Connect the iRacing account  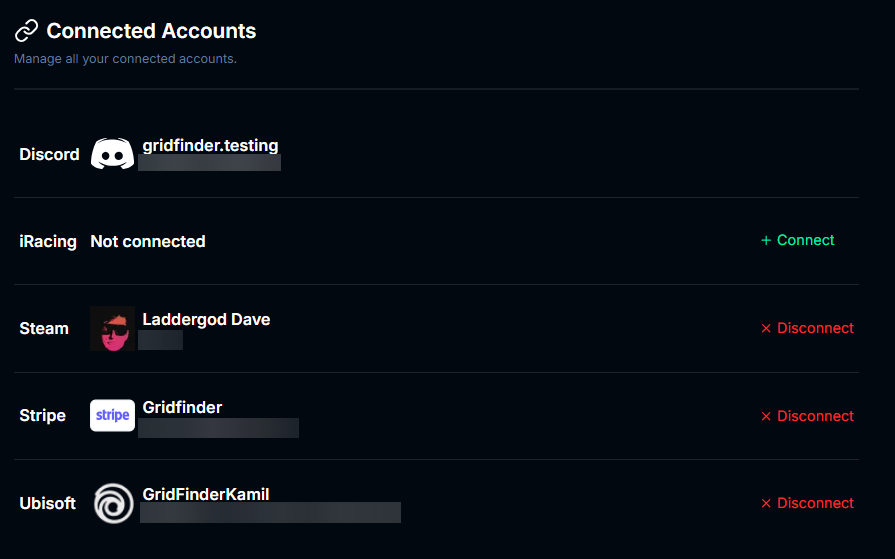pos(797,240)
